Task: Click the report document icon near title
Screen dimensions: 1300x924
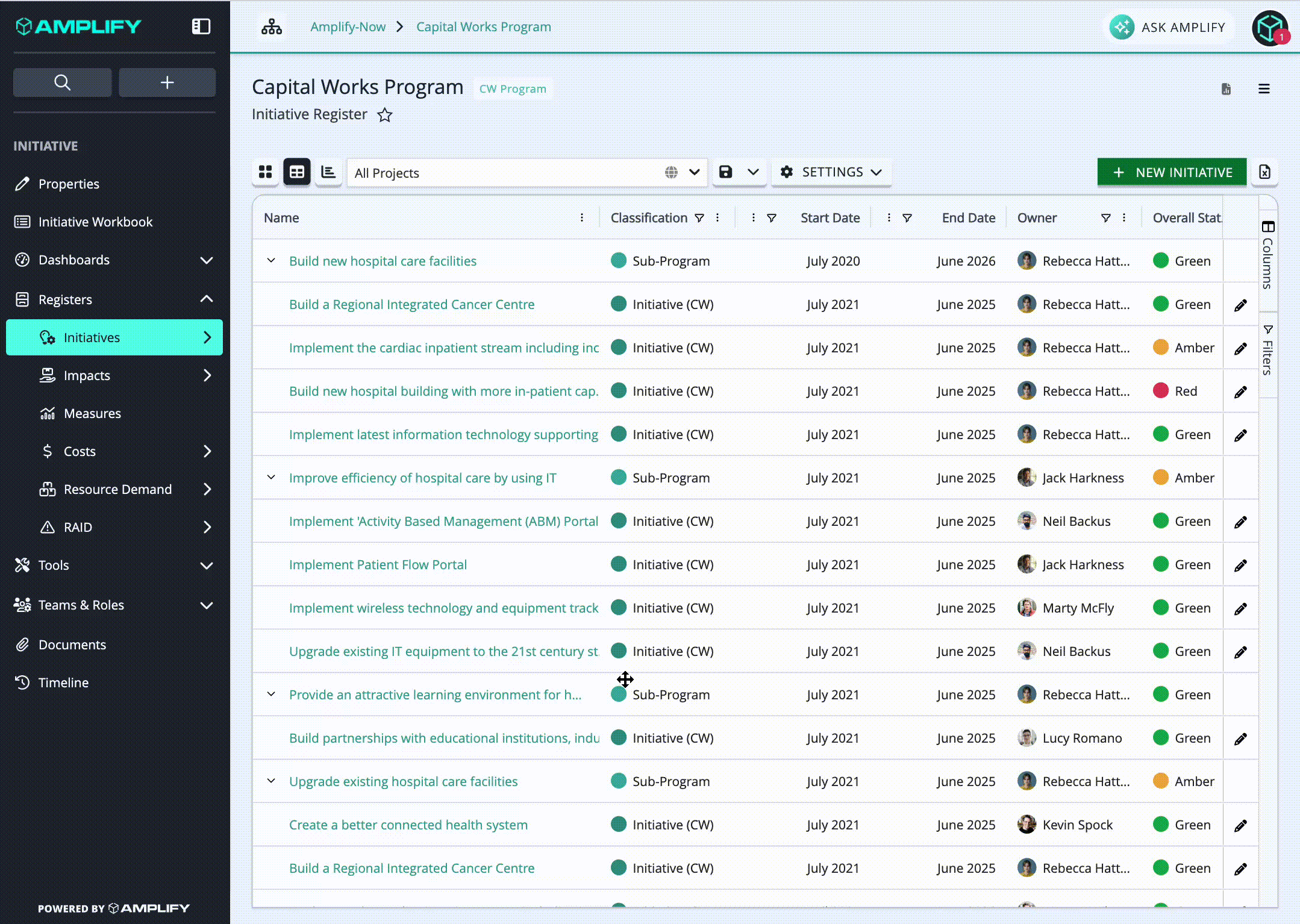Action: [1226, 89]
